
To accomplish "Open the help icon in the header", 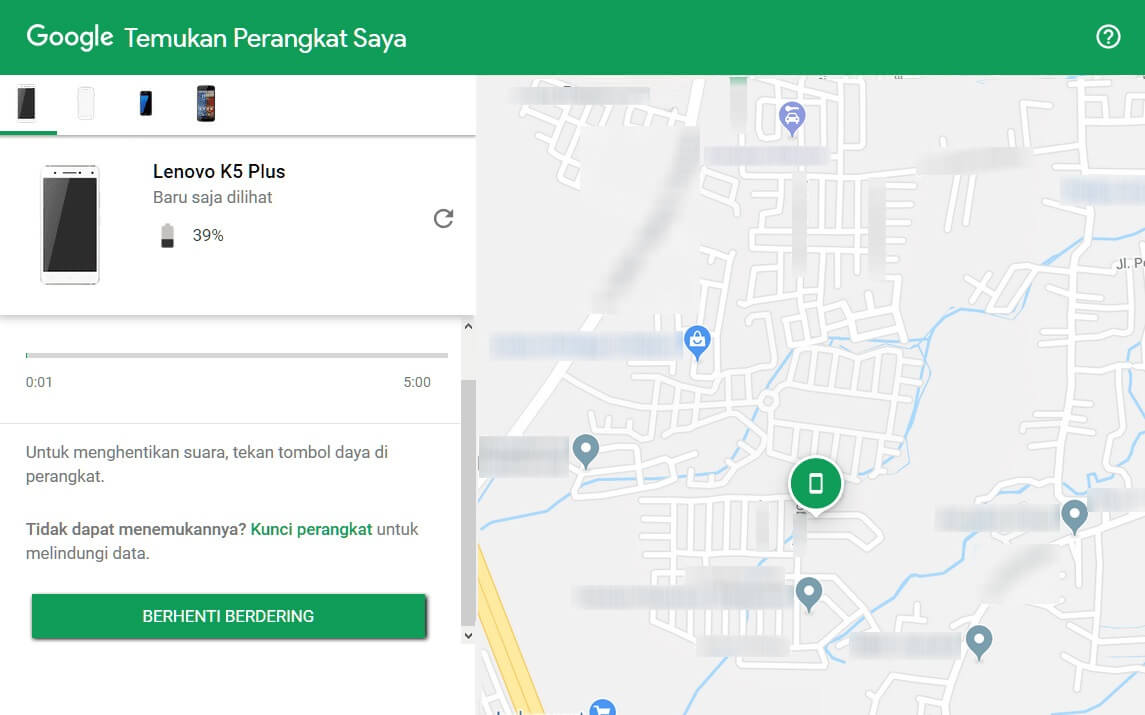I will 1108,37.
